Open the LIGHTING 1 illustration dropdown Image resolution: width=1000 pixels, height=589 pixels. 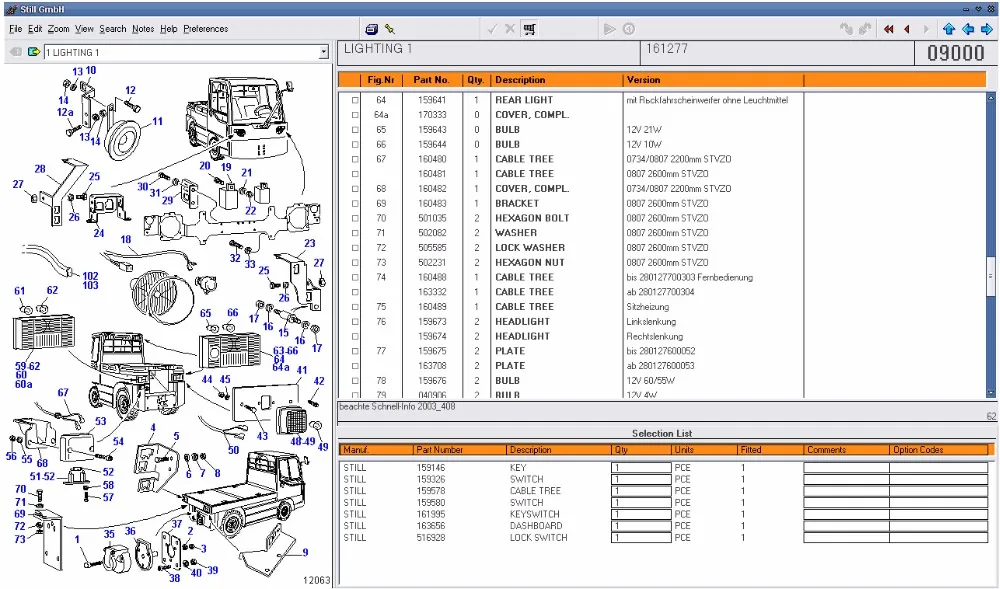pyautogui.click(x=324, y=52)
